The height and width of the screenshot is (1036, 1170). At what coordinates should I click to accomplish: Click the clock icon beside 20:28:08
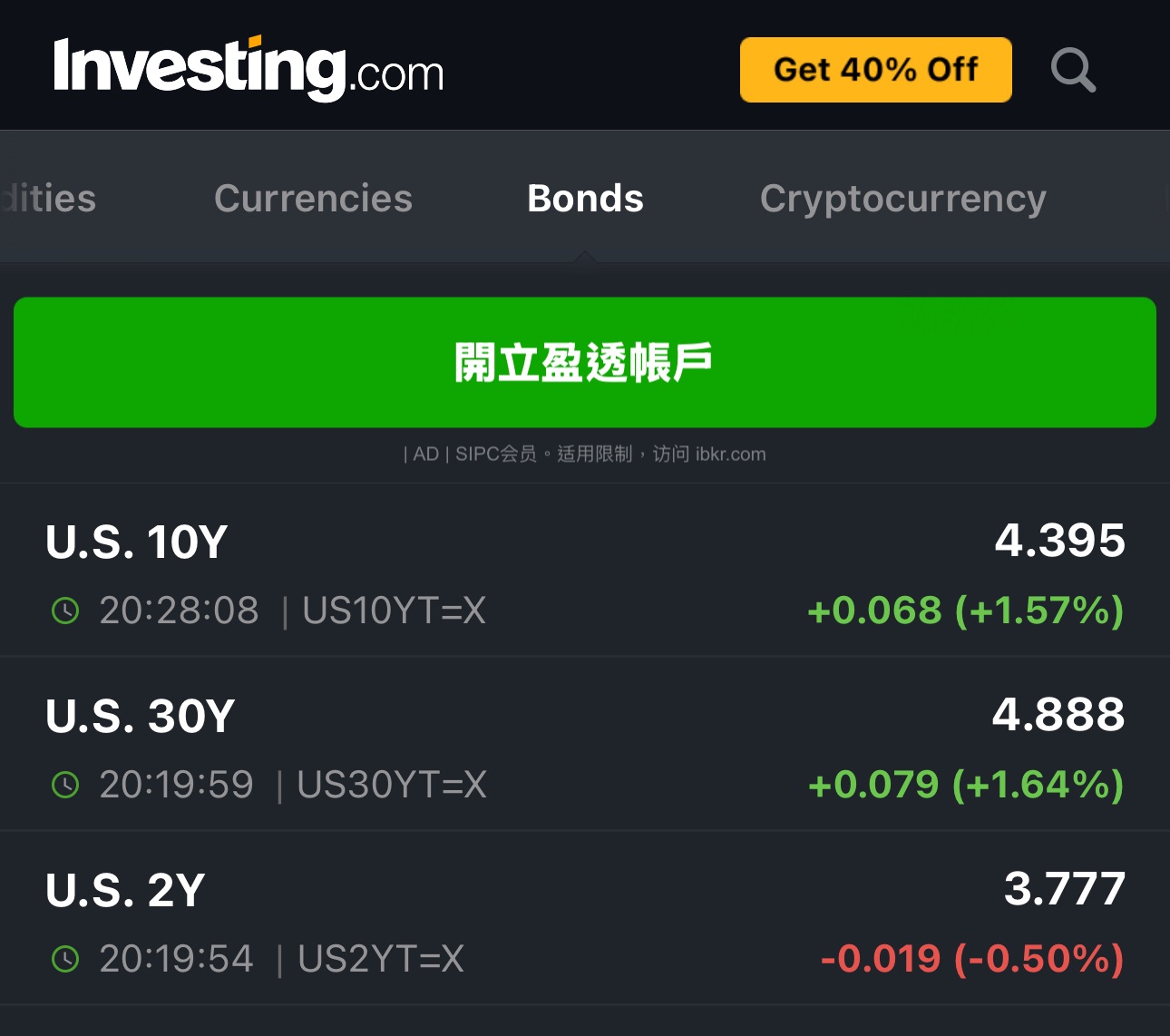65,611
